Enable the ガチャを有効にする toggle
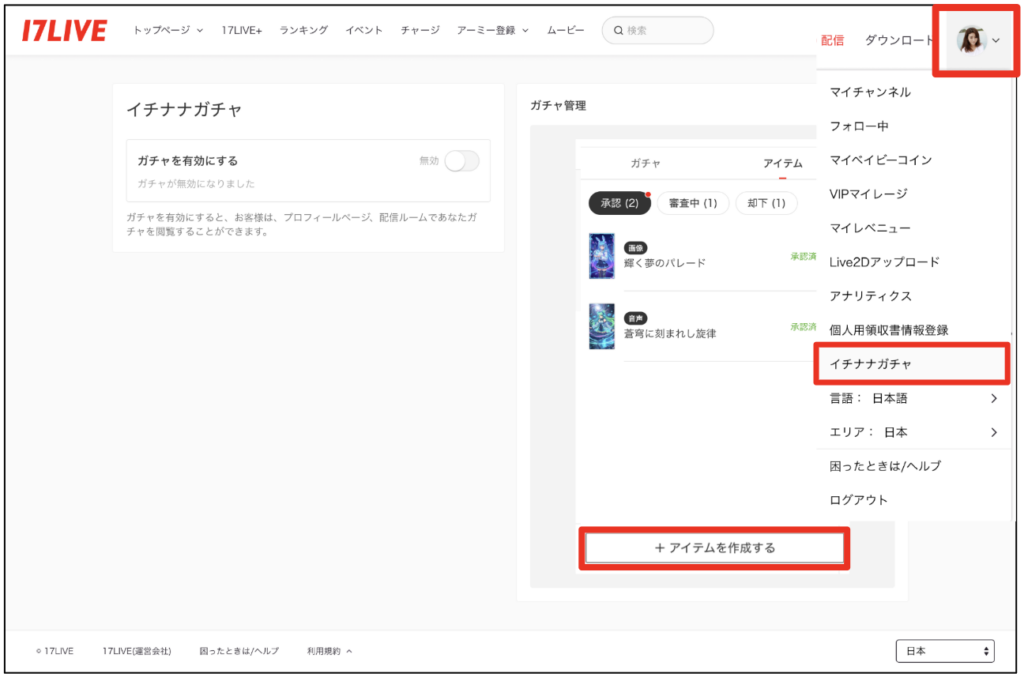The image size is (1024, 681). (462, 161)
